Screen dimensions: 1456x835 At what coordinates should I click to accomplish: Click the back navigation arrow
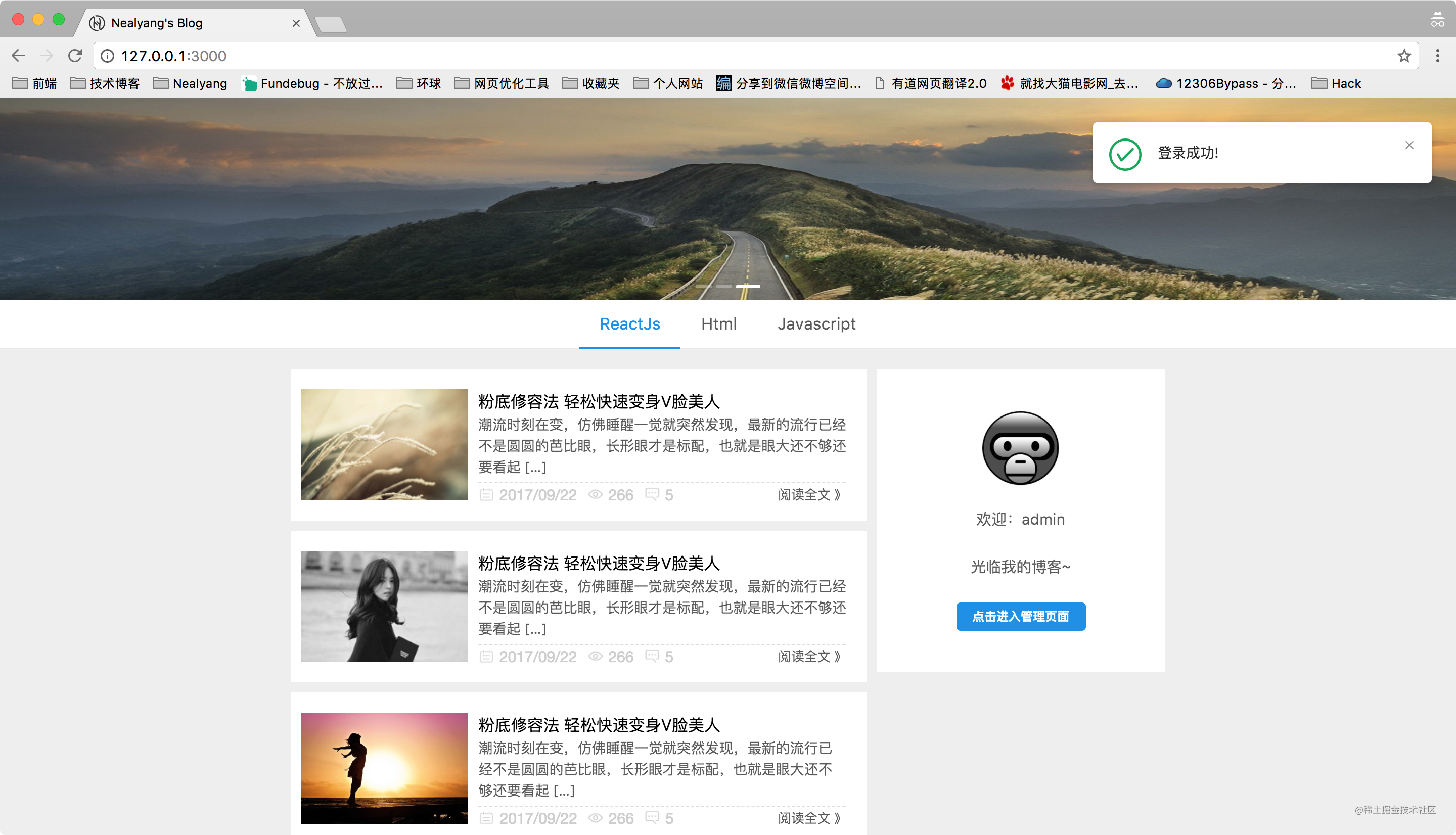coord(18,56)
